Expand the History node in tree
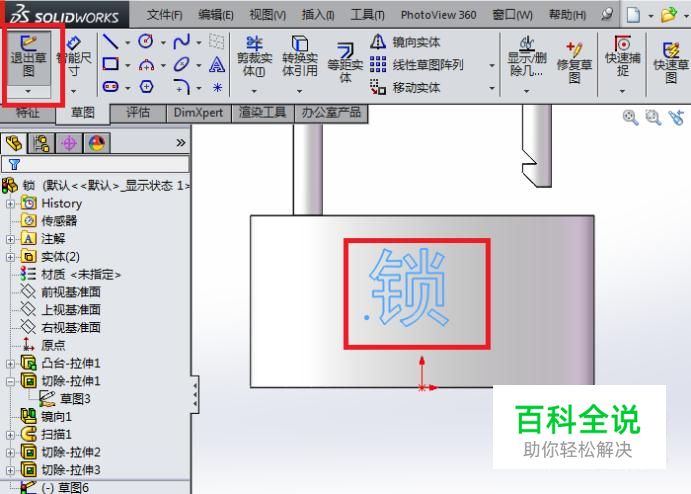691x494 pixels. click(x=10, y=204)
